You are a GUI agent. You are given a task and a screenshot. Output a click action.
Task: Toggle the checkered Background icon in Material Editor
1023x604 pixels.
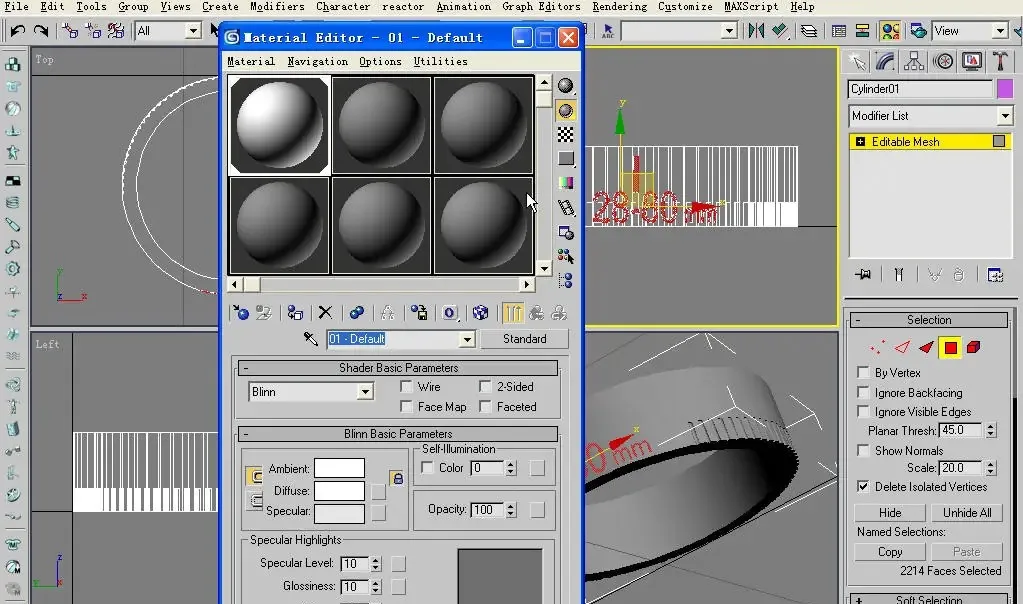[566, 134]
